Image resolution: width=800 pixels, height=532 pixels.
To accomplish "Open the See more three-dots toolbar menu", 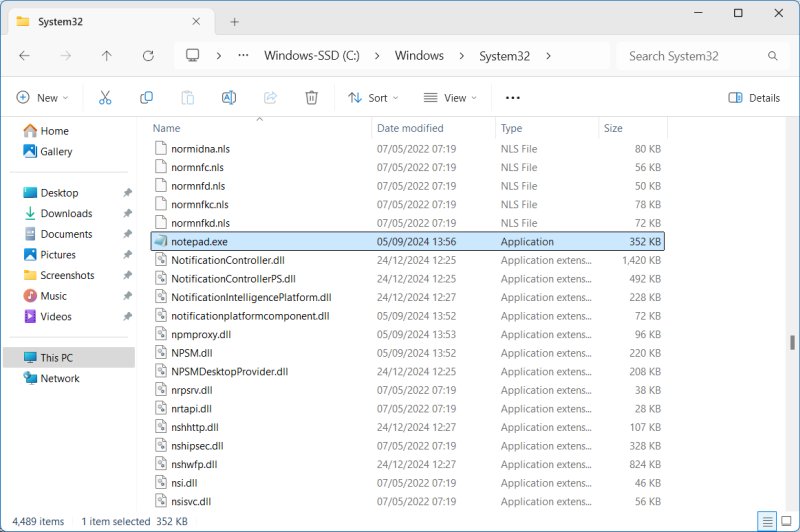I will point(513,98).
